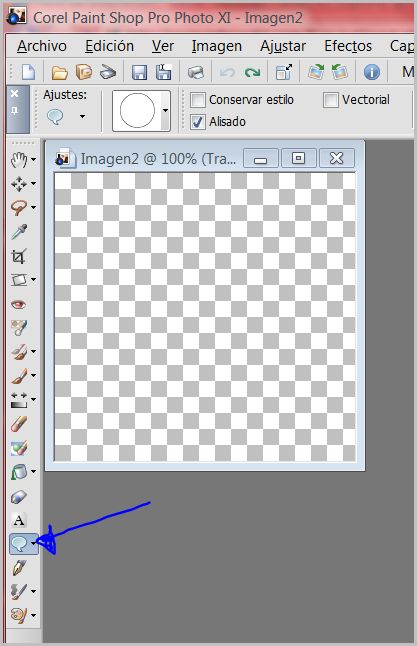417x646 pixels.
Task: Select the Freehand Selection lasso tool
Action: tap(19, 208)
